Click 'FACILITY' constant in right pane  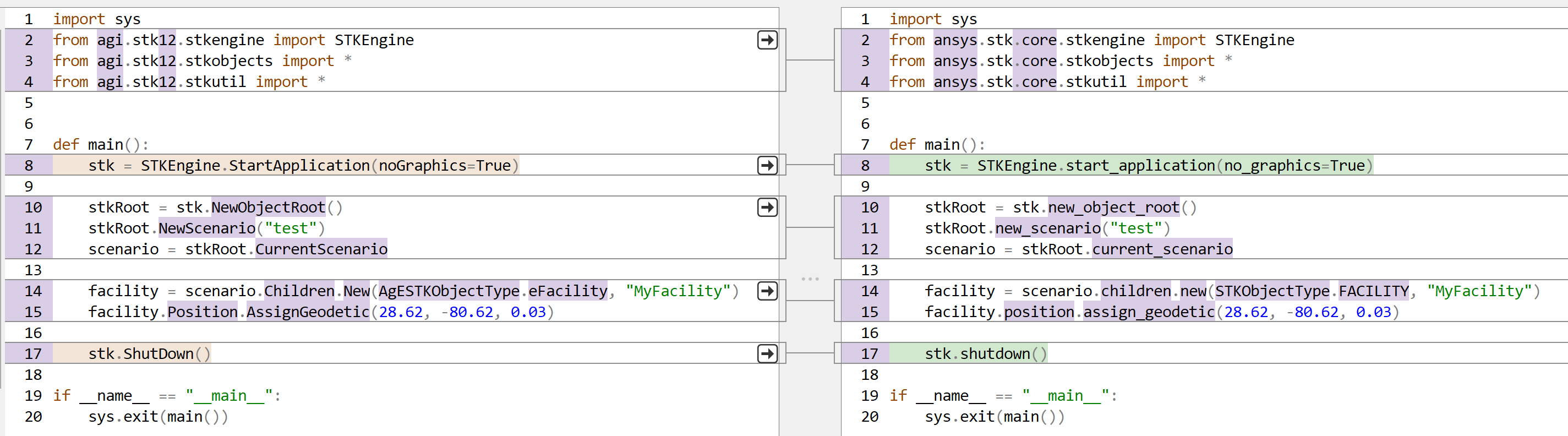point(1374,291)
